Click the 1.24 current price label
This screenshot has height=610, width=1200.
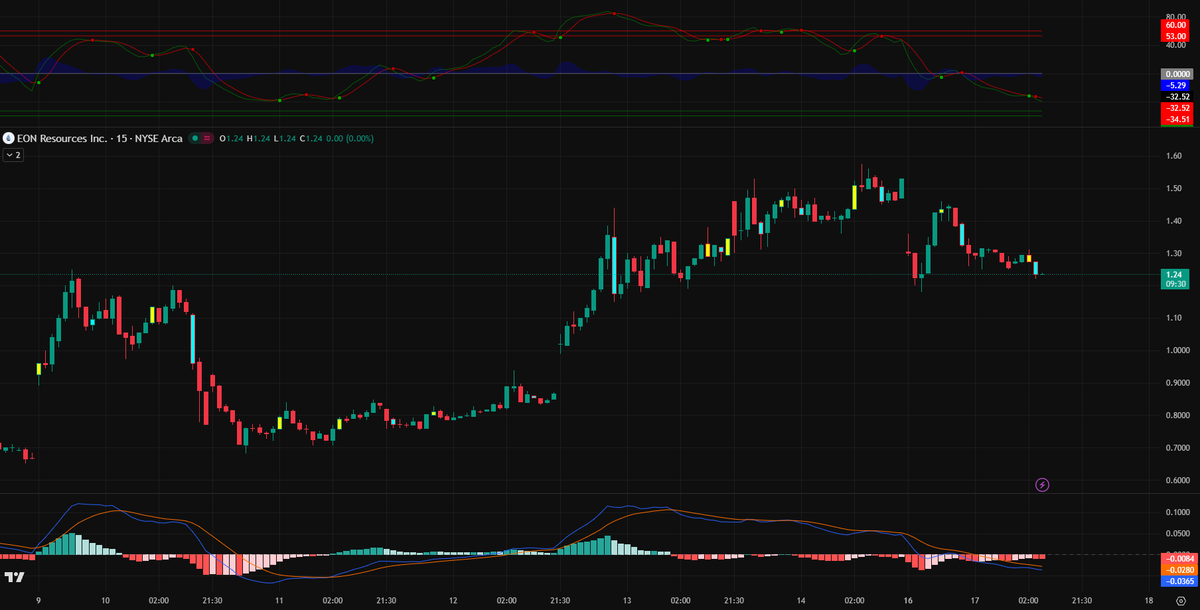click(1174, 274)
